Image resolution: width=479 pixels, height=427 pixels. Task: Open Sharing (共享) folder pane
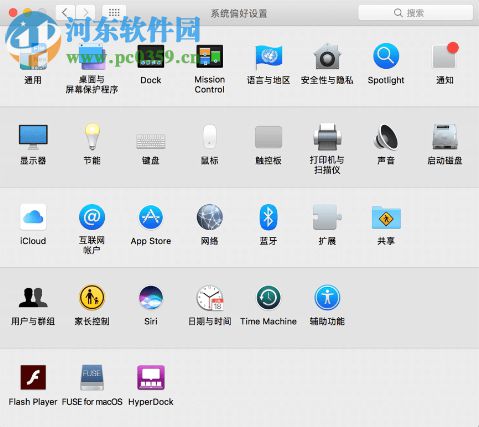(x=386, y=217)
